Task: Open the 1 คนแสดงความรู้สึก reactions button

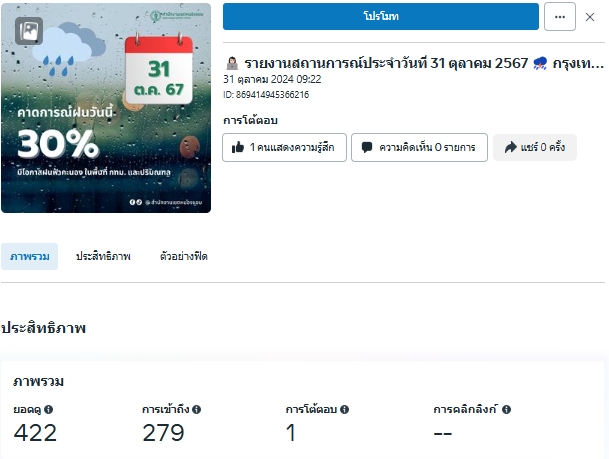Action: (x=284, y=148)
